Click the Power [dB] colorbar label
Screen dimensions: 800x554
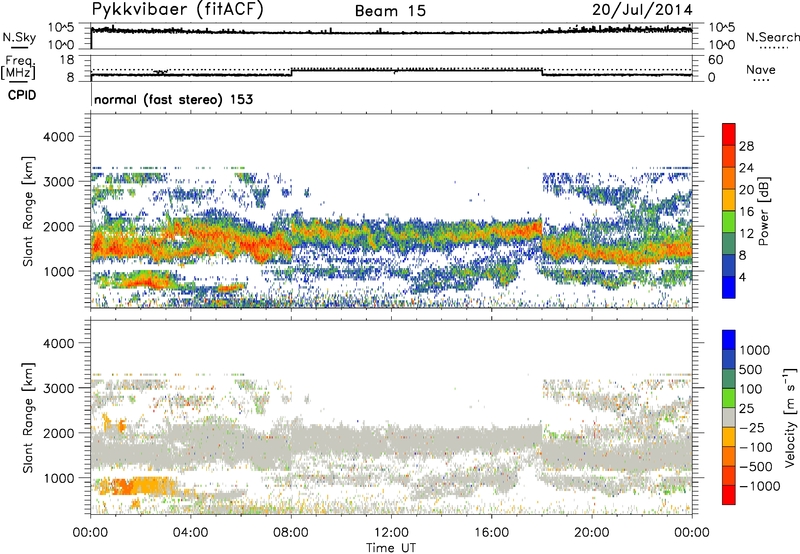pos(763,211)
